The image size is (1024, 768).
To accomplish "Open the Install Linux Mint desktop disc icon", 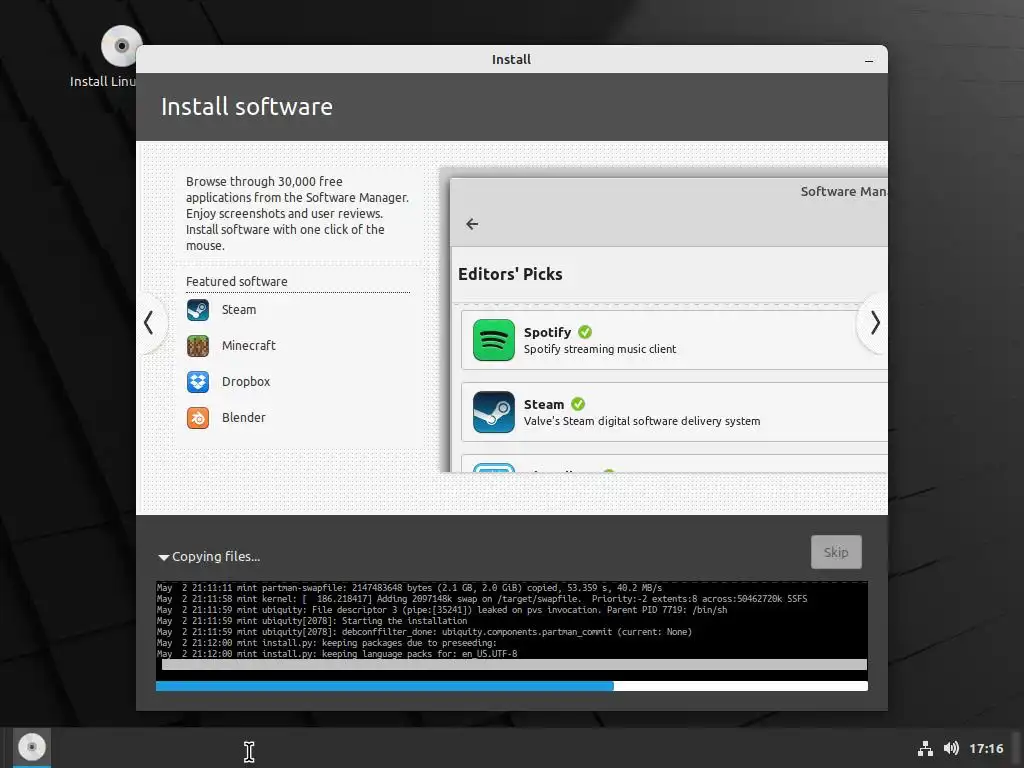I will (121, 47).
